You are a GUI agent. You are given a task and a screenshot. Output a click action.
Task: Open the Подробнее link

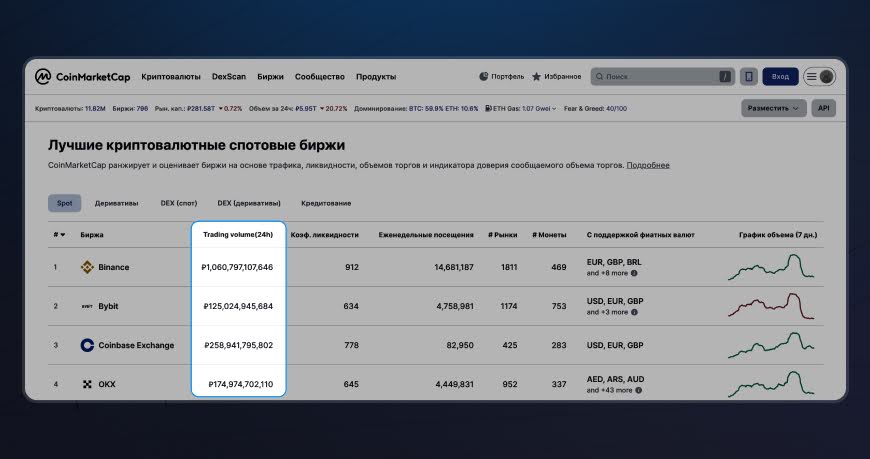[x=648, y=165]
